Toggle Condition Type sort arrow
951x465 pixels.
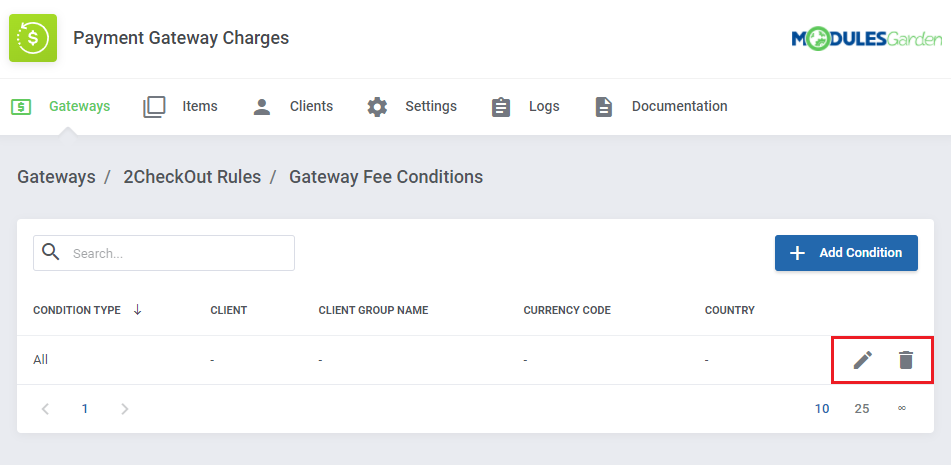[x=138, y=310]
